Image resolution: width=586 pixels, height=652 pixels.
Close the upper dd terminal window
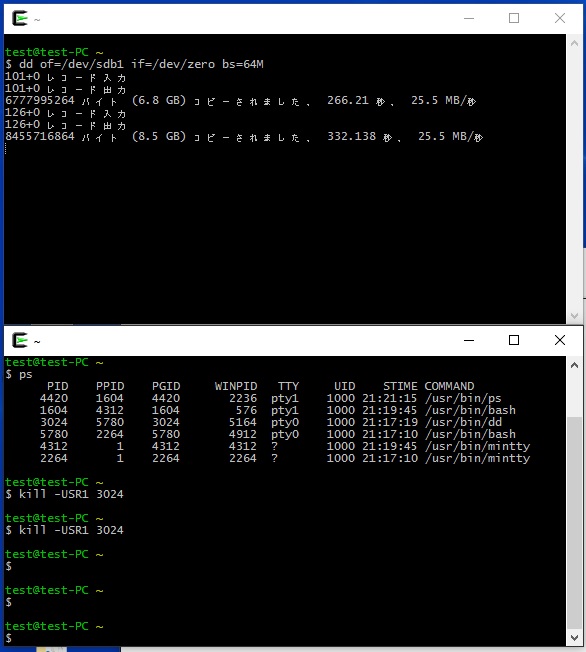click(560, 18)
